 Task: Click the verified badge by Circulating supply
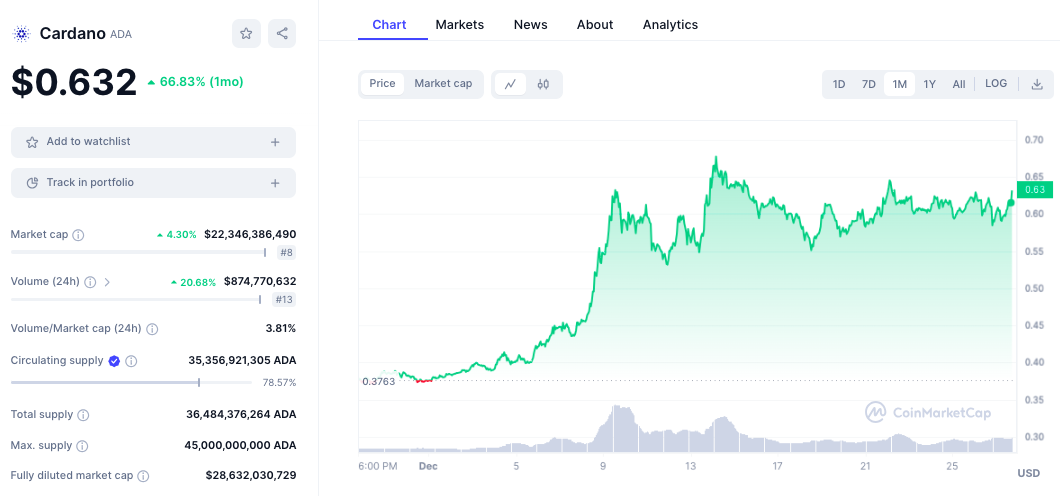tap(114, 361)
